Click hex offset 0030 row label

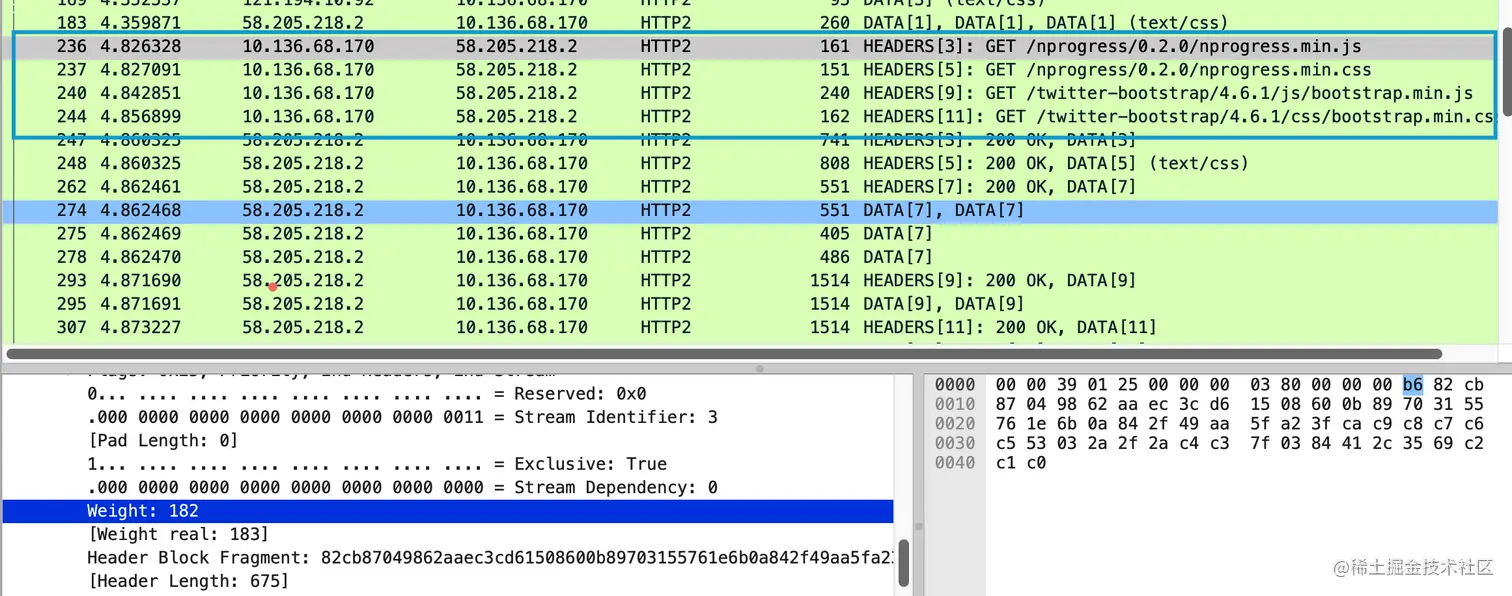(x=954, y=443)
